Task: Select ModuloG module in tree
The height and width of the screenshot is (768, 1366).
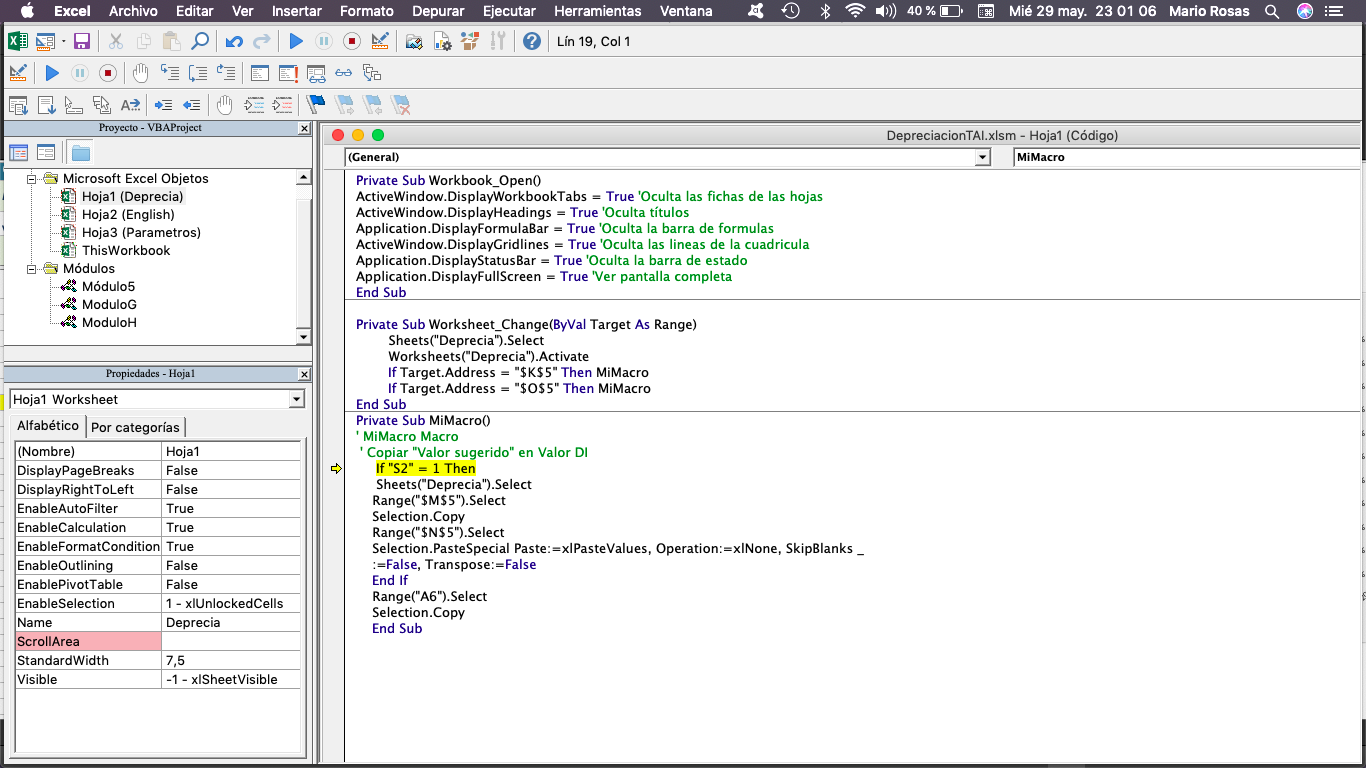Action: tap(109, 304)
